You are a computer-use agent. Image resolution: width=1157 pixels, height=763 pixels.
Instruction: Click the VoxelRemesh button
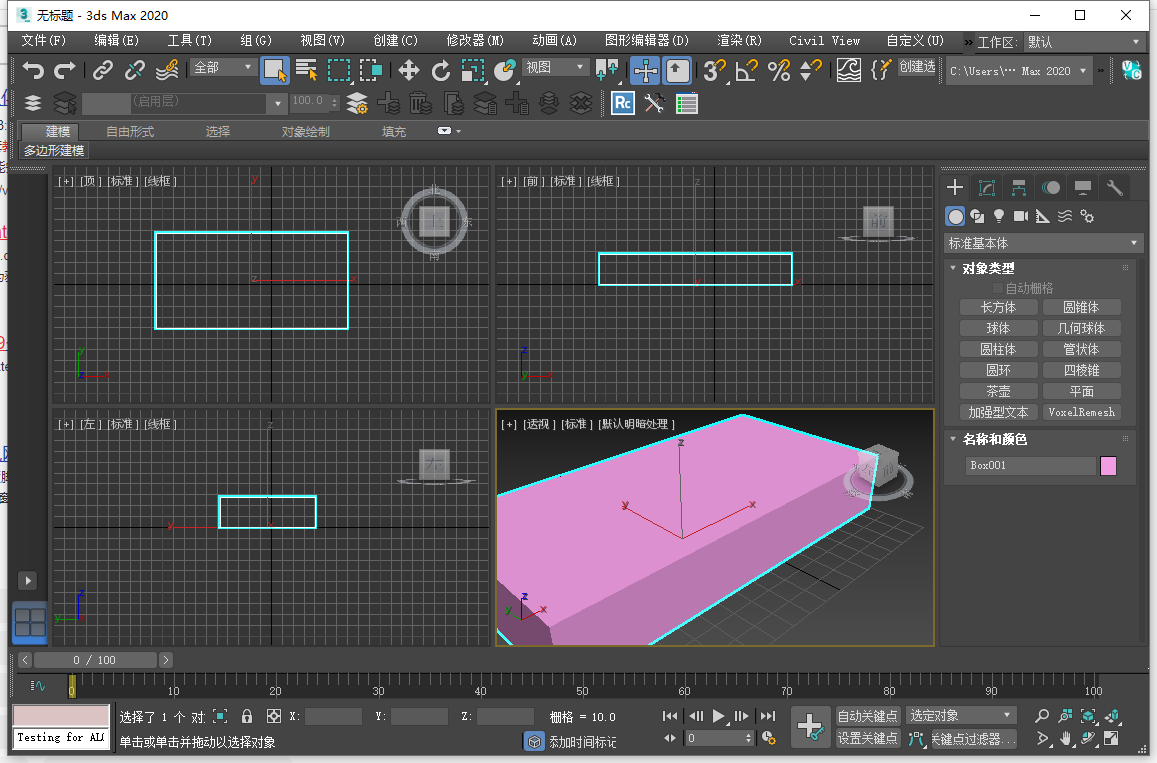coord(1082,412)
